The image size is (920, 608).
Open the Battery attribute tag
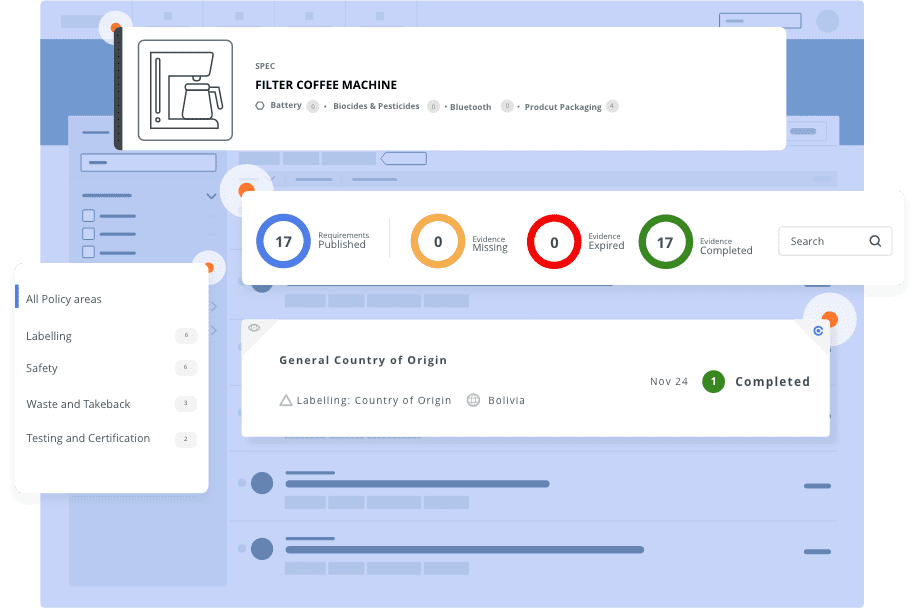286,106
